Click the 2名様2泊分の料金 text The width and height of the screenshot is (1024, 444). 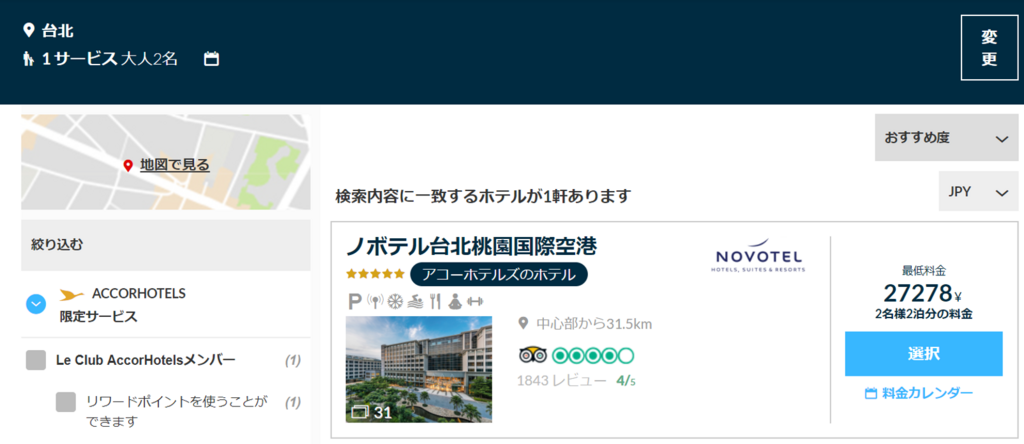(923, 314)
